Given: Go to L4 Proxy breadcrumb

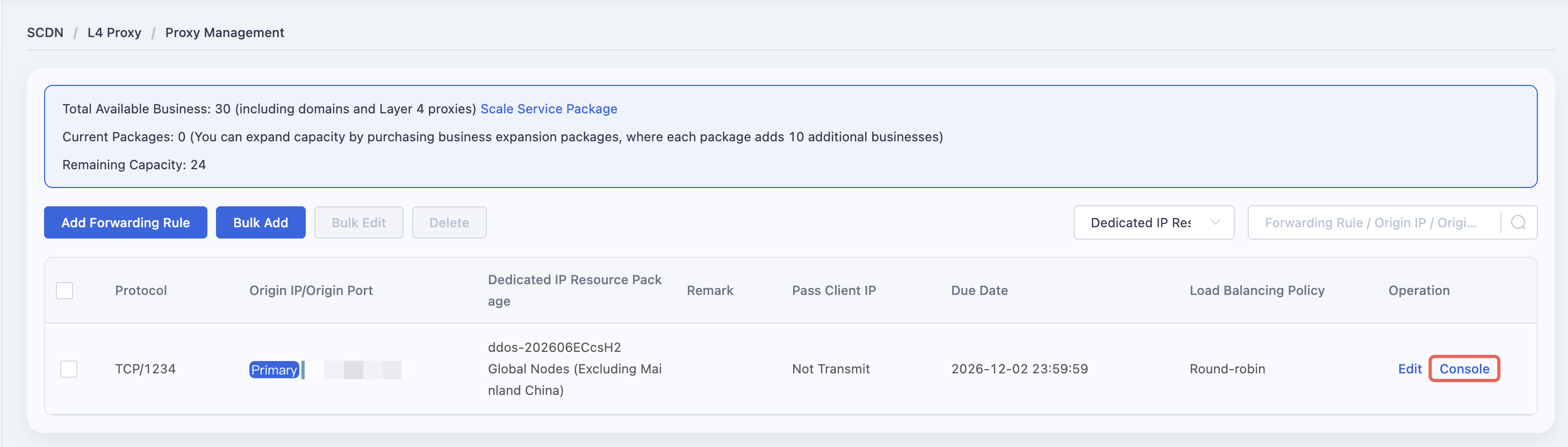Looking at the screenshot, I should 114,32.
